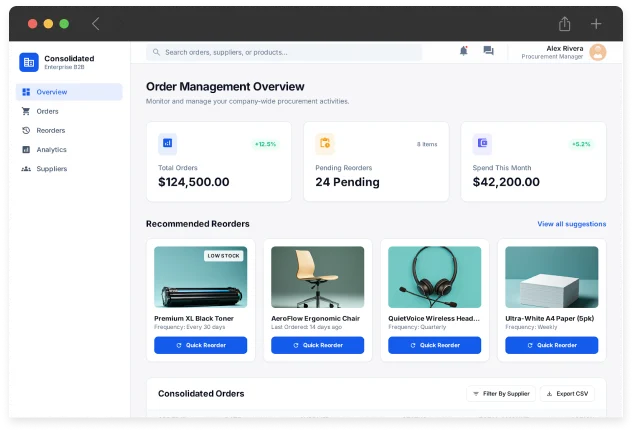Image resolution: width=634 pixels, height=432 pixels.
Task: Click the View all suggestions link
Action: 571,224
